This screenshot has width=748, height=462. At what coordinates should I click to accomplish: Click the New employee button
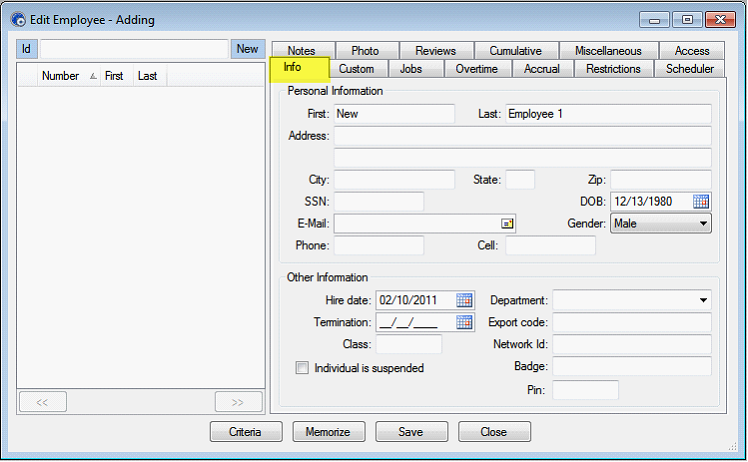[247, 49]
